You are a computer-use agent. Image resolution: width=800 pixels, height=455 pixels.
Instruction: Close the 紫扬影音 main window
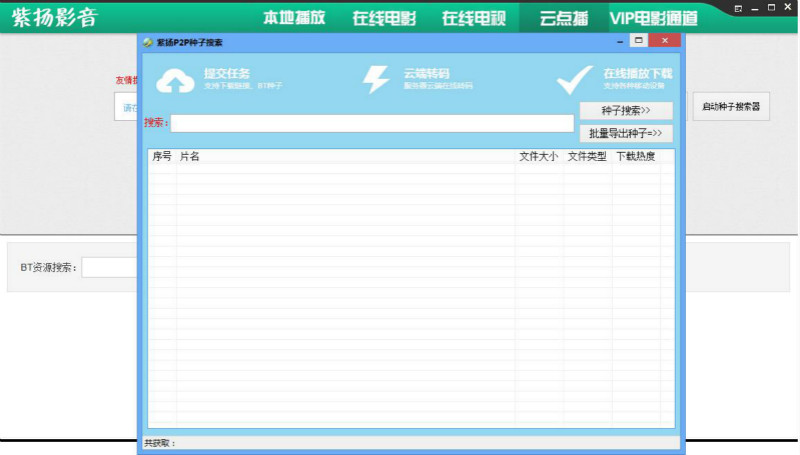[788, 8]
